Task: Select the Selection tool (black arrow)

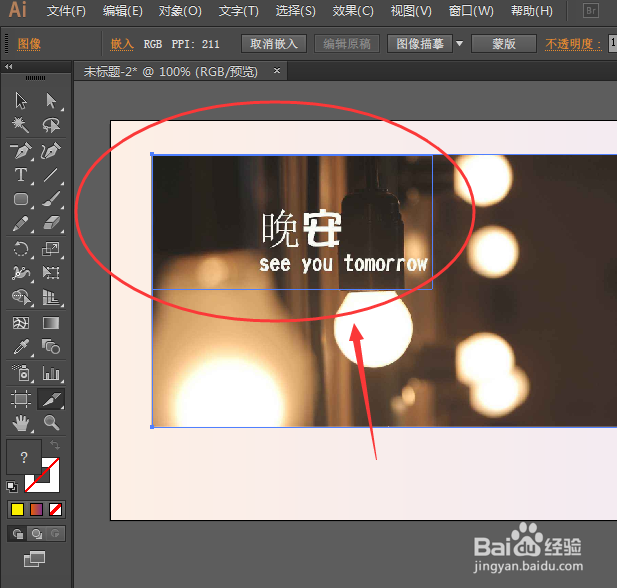Action: coord(21,101)
